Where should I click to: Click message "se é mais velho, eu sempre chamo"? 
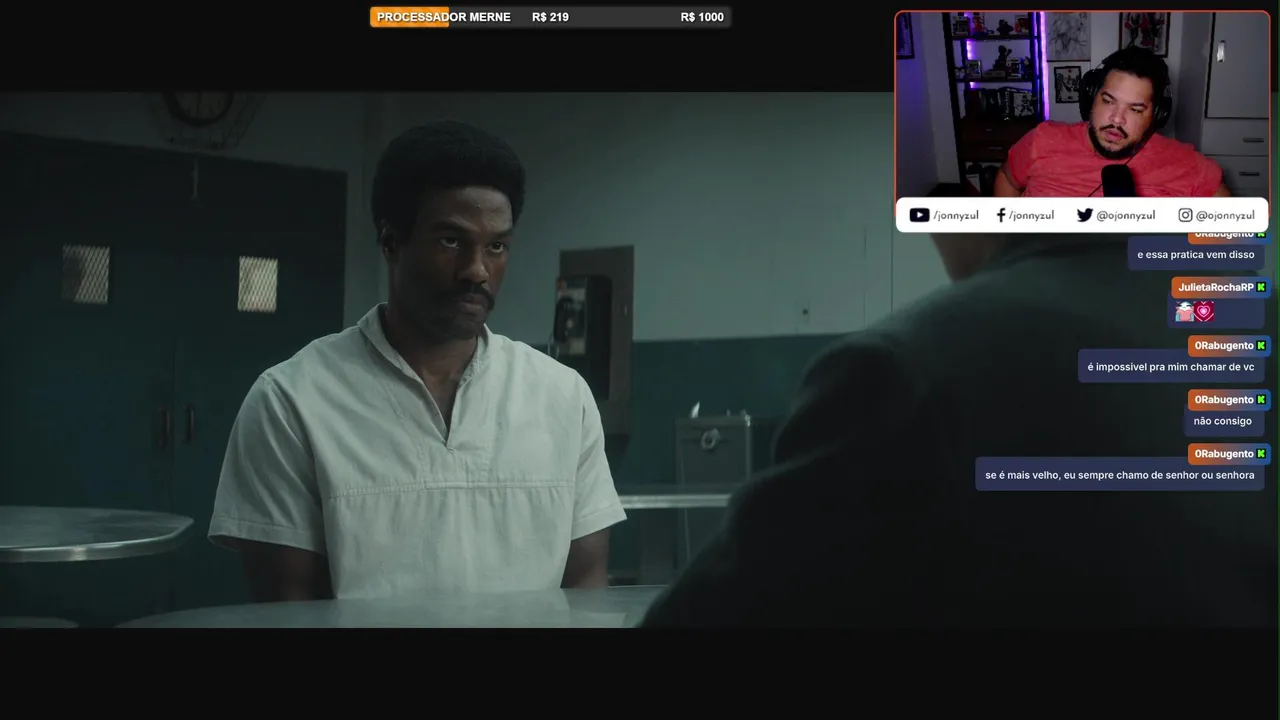point(1119,474)
